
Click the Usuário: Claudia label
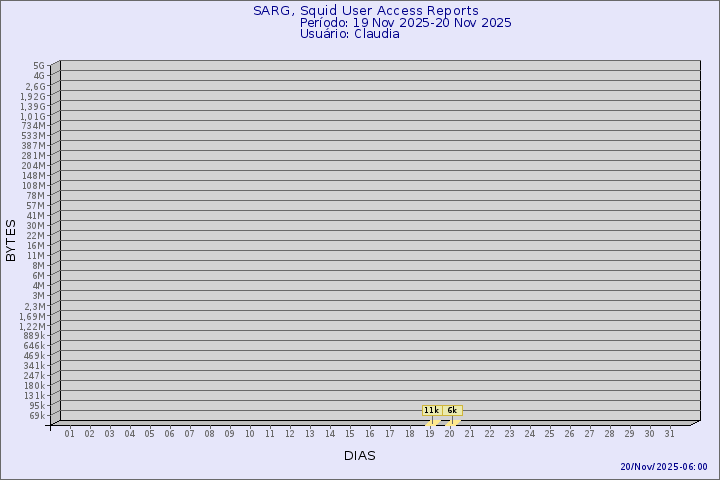pyautogui.click(x=350, y=33)
